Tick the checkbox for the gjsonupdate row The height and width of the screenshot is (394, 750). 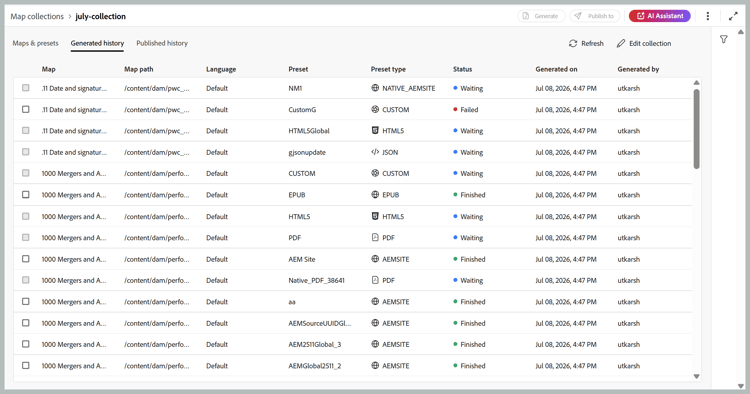(26, 152)
